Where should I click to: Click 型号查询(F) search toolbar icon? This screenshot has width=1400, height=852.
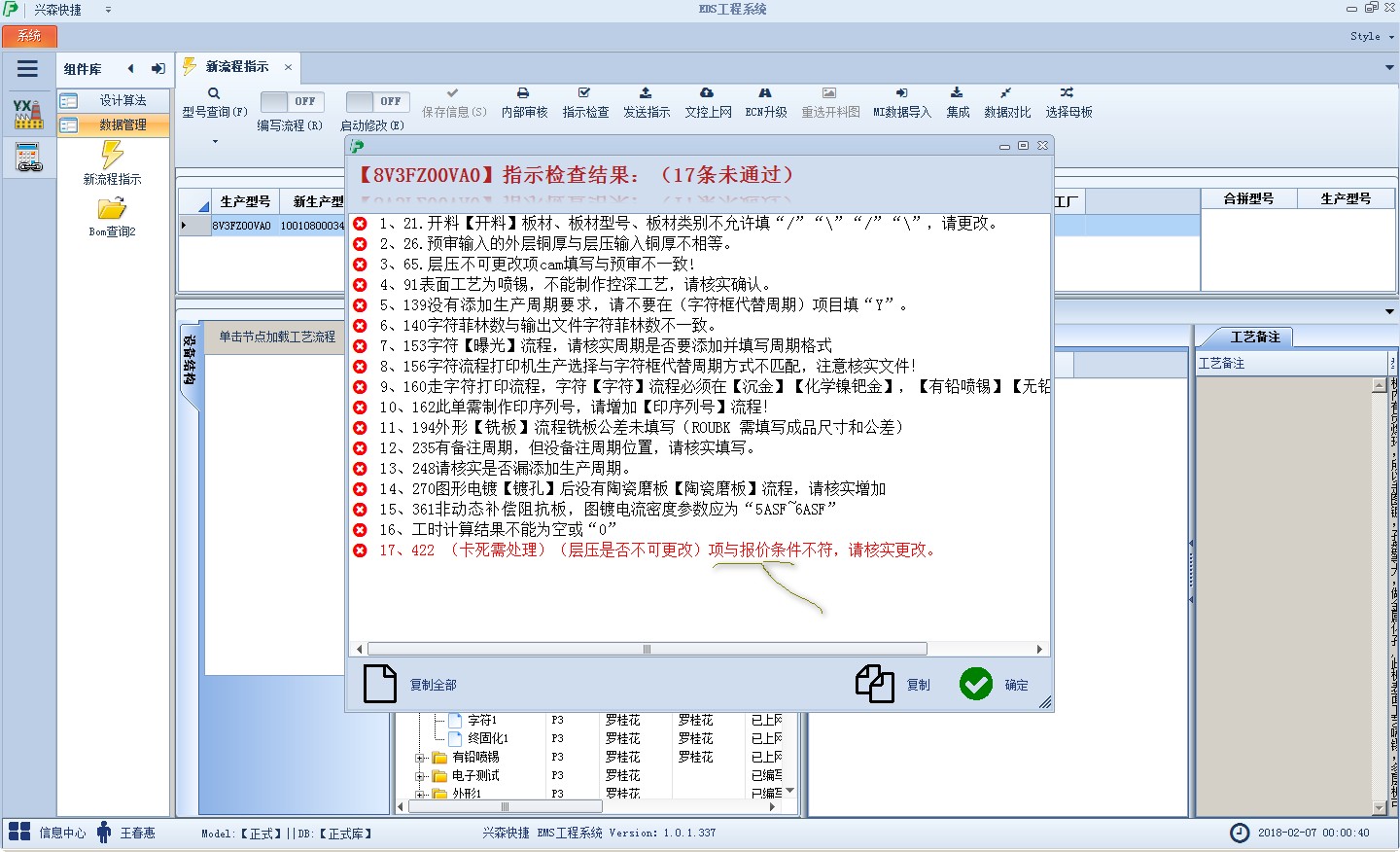(x=215, y=93)
